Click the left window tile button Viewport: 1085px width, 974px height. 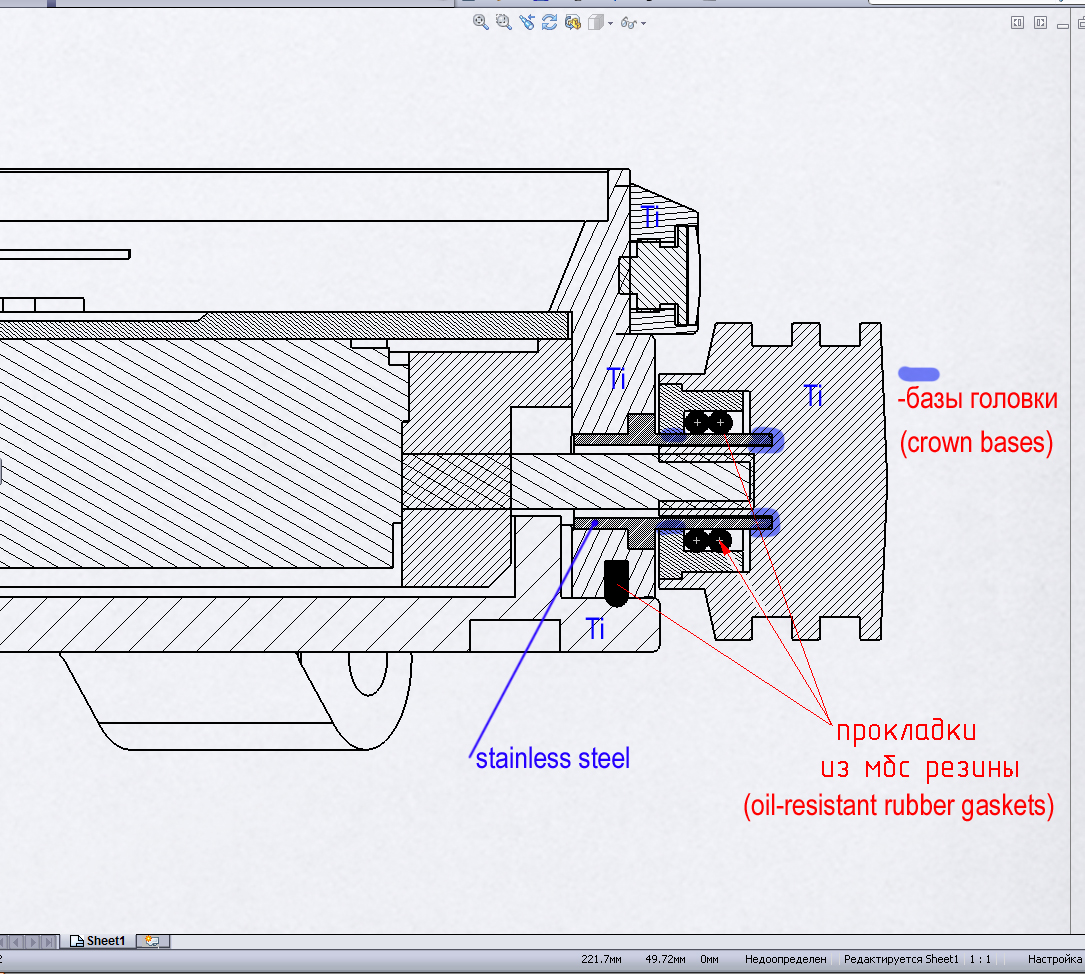click(1018, 22)
